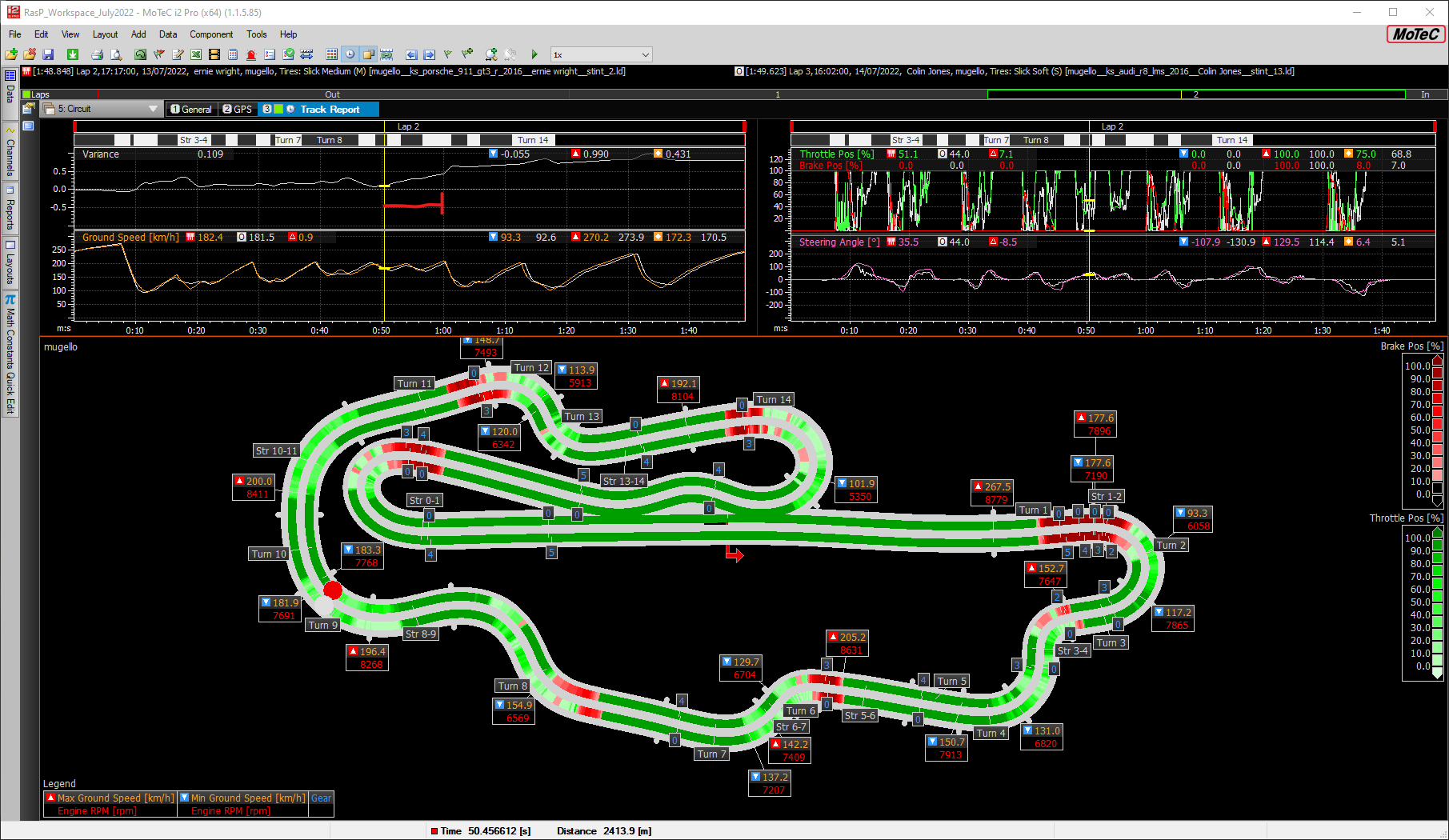Click the green track editor icon
Image resolution: width=1449 pixels, height=840 pixels.
[x=140, y=54]
